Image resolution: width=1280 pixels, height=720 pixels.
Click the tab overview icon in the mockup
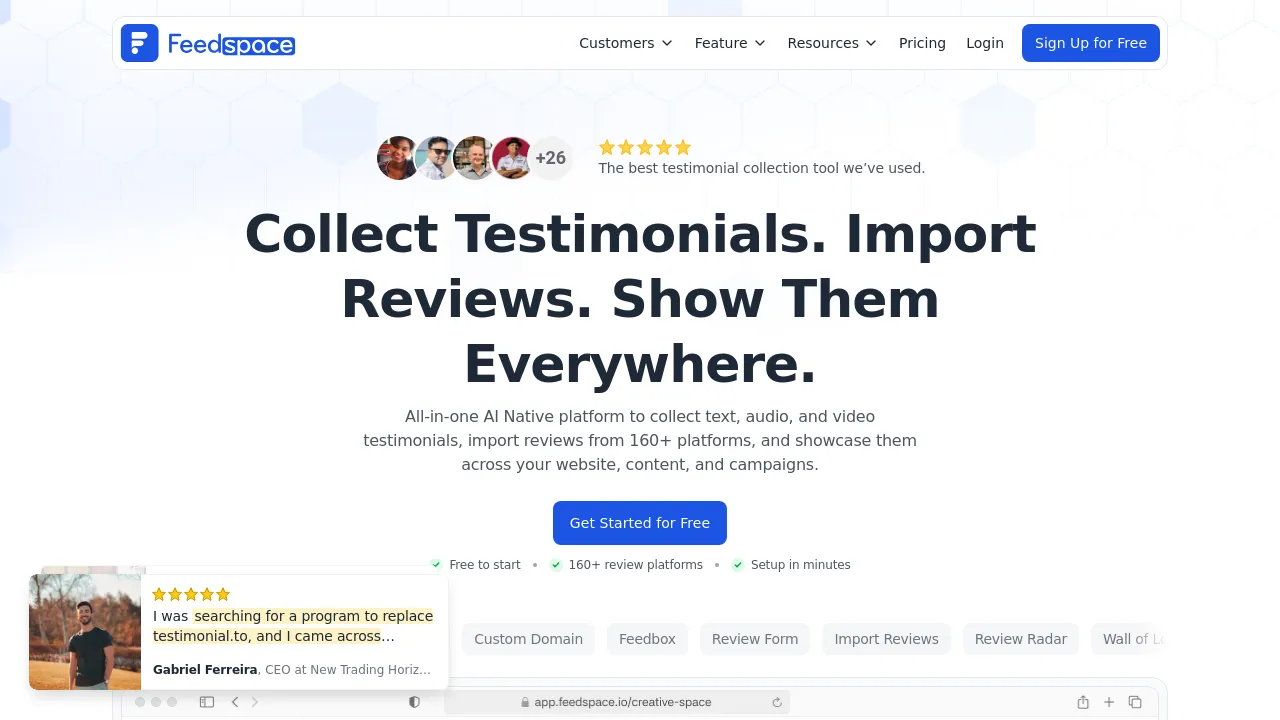tap(1135, 702)
